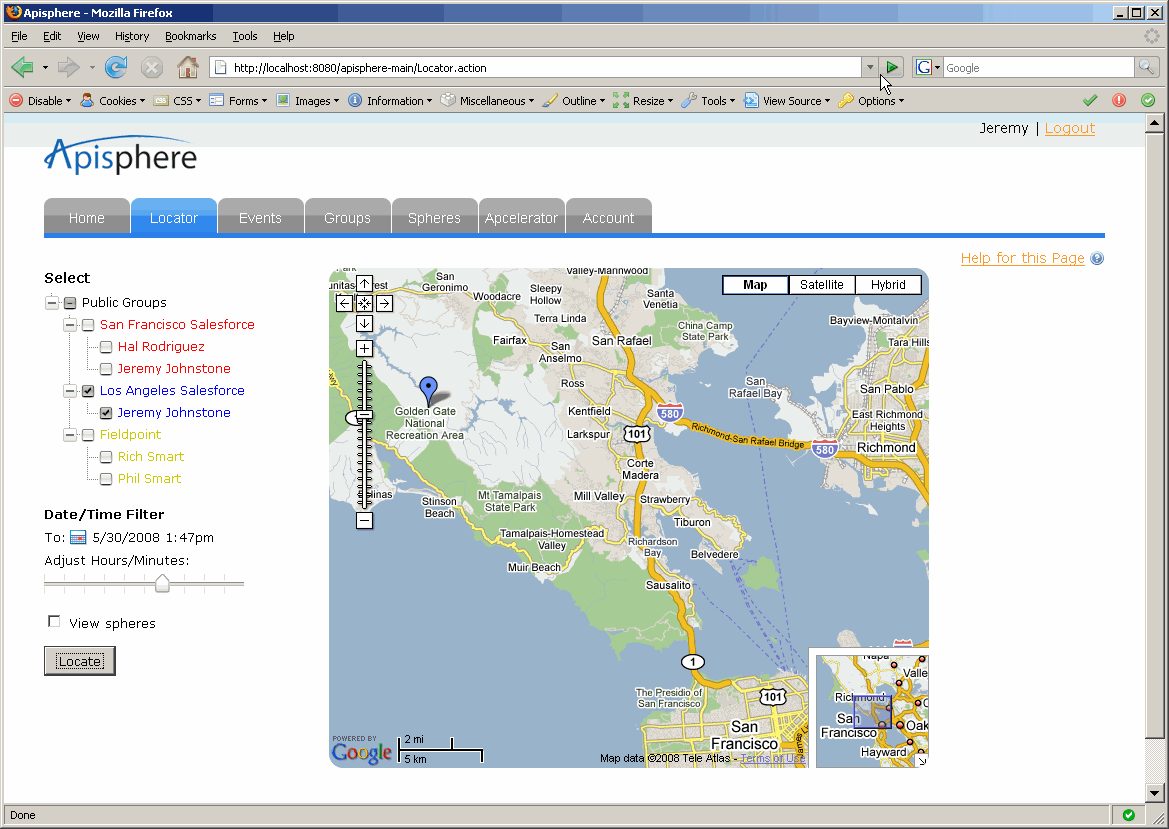
Task: Enable the View spheres checkbox
Action: (x=54, y=622)
